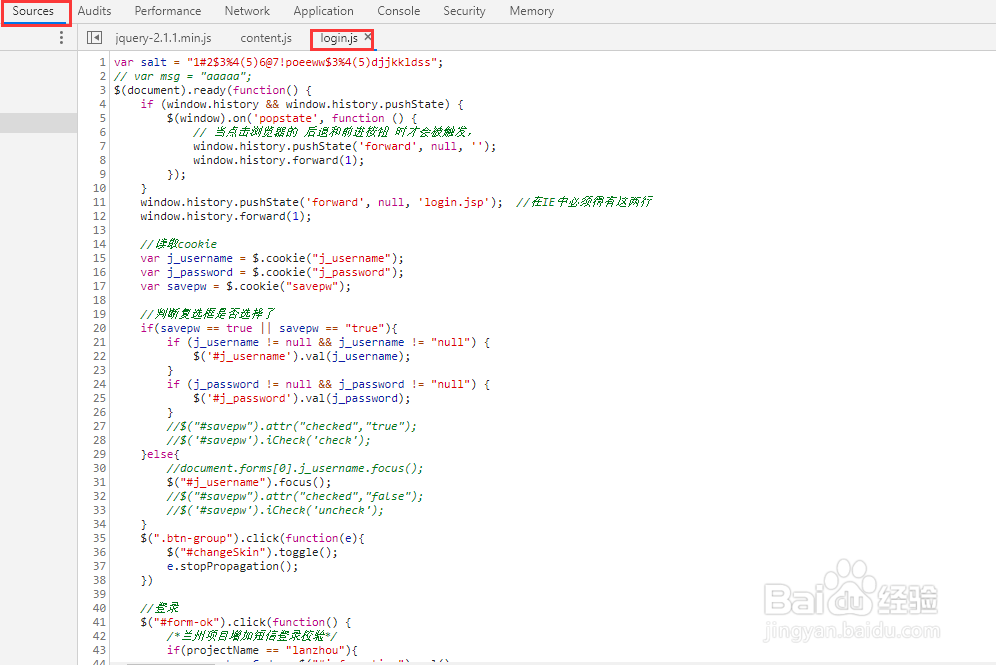Image resolution: width=996 pixels, height=665 pixels.
Task: Click the if(projectName == "lanzhou") line
Action: [x=262, y=650]
